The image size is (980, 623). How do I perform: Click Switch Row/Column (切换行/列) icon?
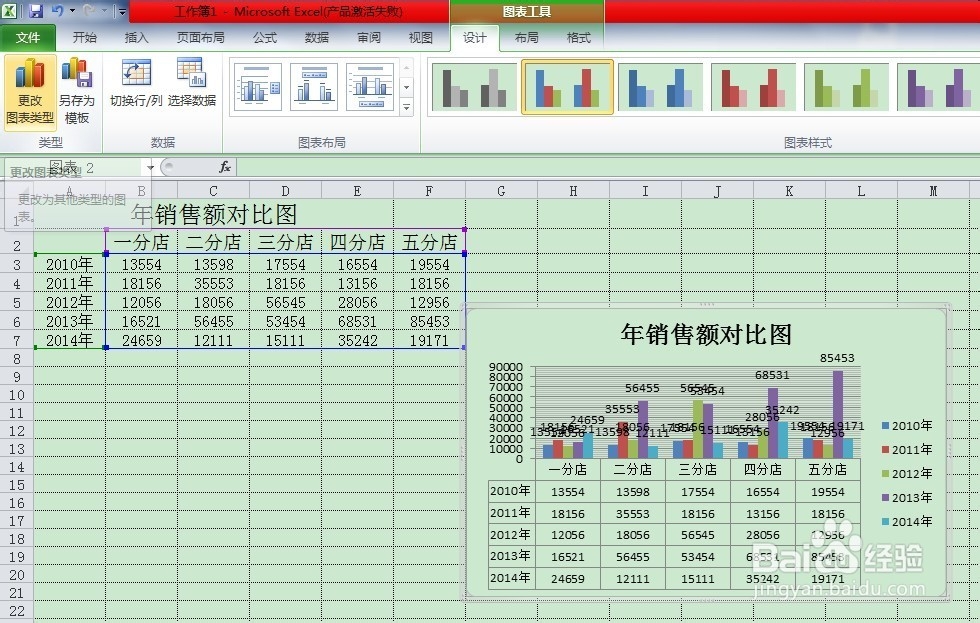pyautogui.click(x=136, y=83)
